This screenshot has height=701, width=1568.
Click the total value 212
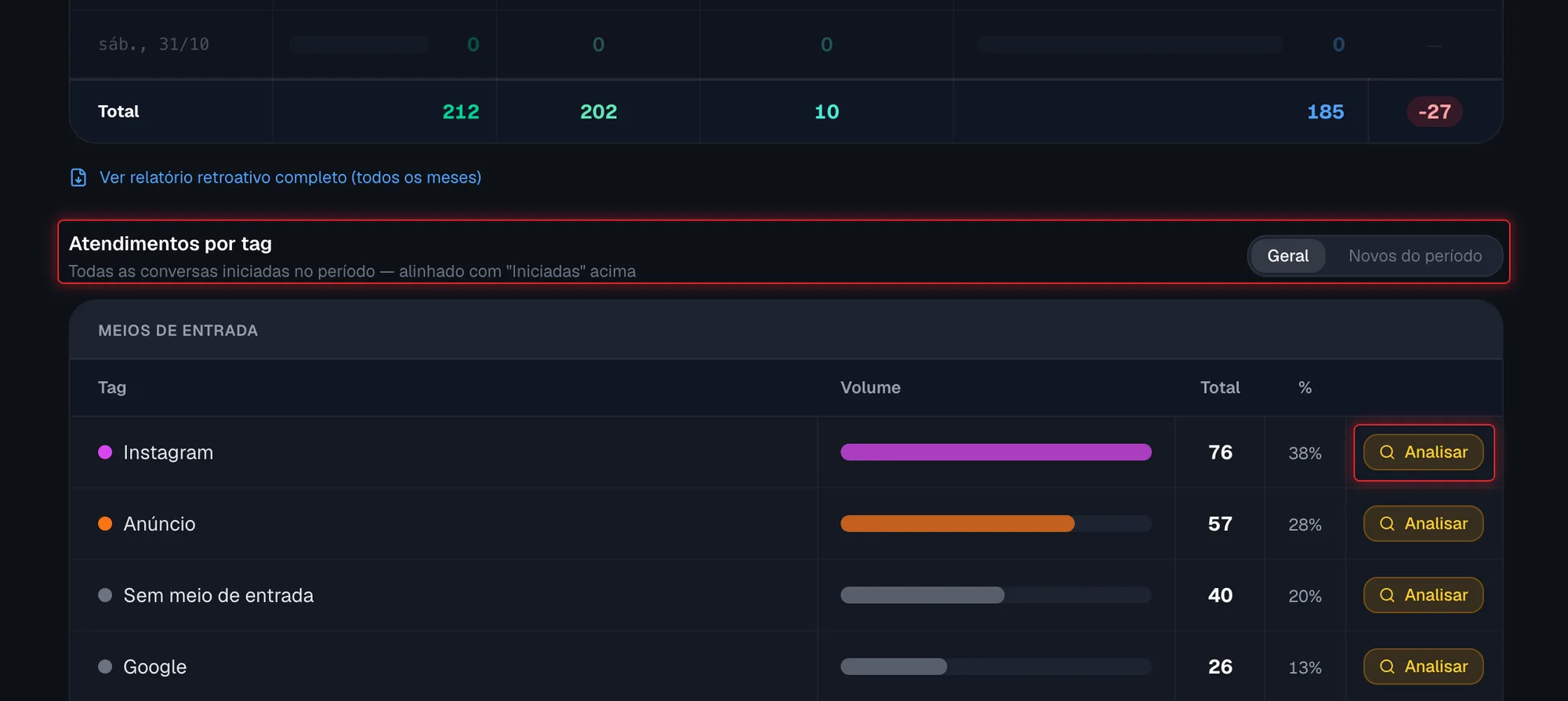[461, 112]
